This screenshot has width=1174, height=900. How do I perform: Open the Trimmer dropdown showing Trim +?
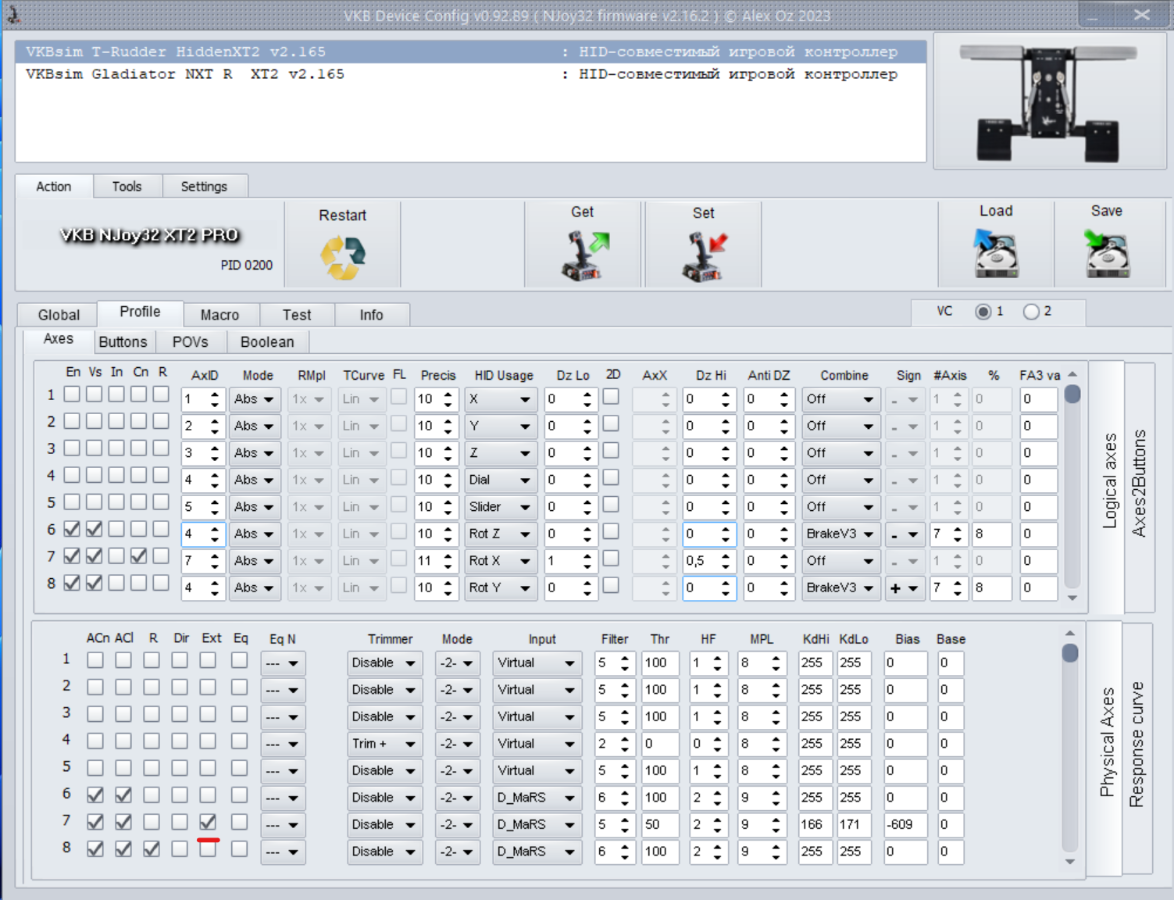tap(385, 744)
